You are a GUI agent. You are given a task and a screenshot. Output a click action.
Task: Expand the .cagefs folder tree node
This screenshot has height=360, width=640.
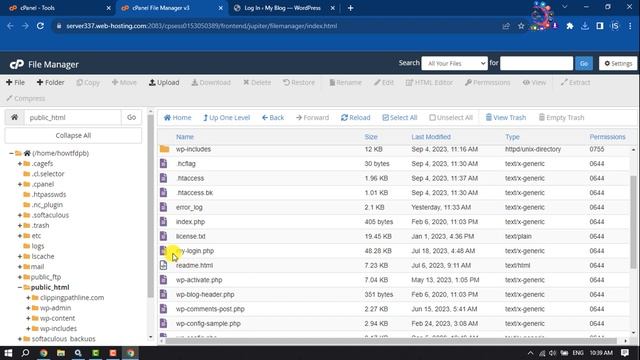pyautogui.click(x=20, y=164)
